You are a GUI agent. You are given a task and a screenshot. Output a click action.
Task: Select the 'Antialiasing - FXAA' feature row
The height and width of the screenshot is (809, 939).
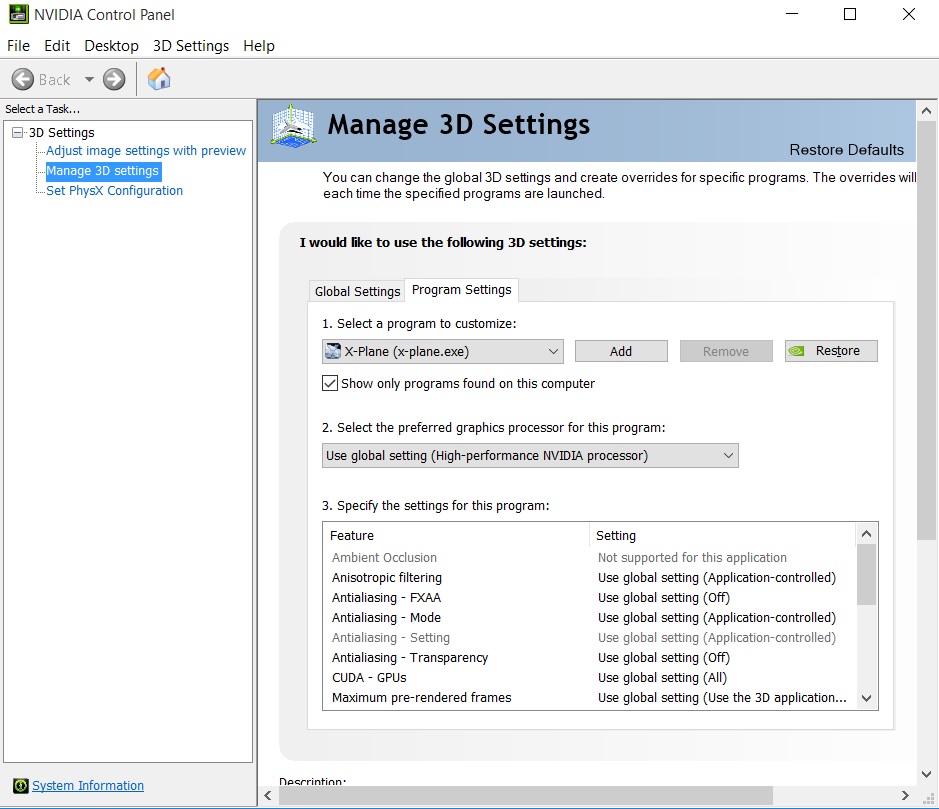click(x=589, y=598)
